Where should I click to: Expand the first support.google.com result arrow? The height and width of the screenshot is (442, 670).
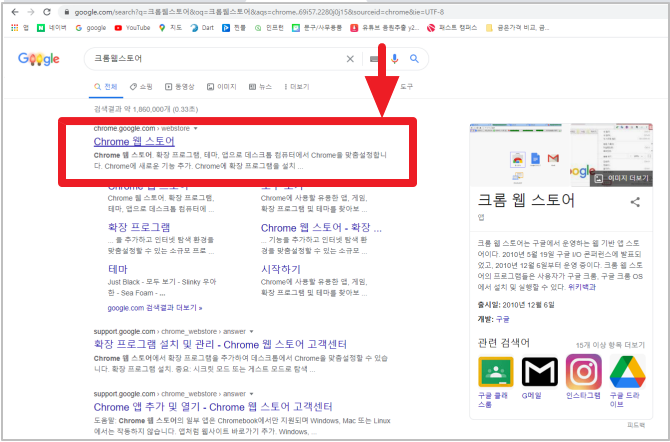tap(252, 331)
